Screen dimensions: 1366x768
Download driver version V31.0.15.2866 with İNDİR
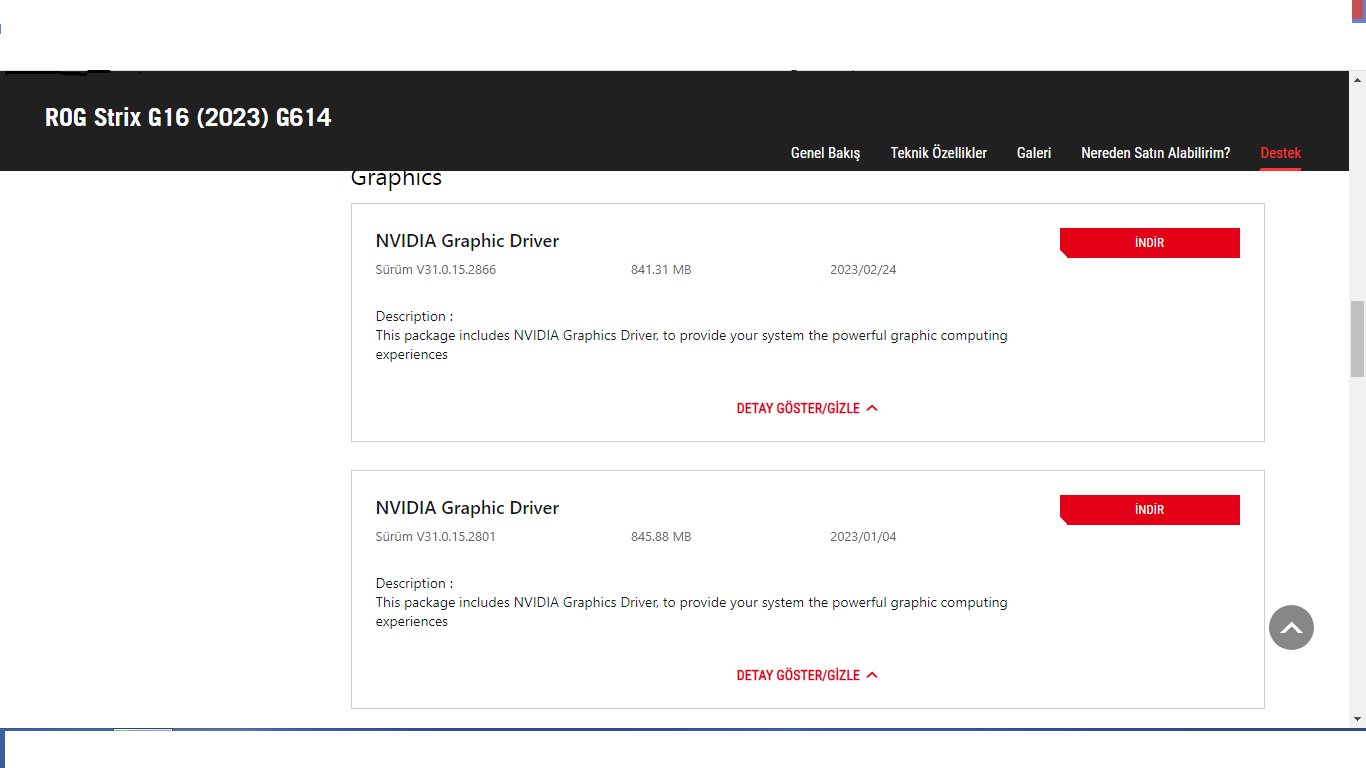tap(1150, 243)
